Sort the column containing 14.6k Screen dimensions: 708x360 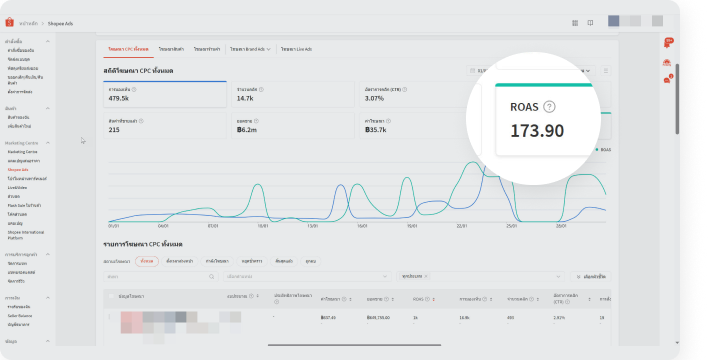pos(491,299)
